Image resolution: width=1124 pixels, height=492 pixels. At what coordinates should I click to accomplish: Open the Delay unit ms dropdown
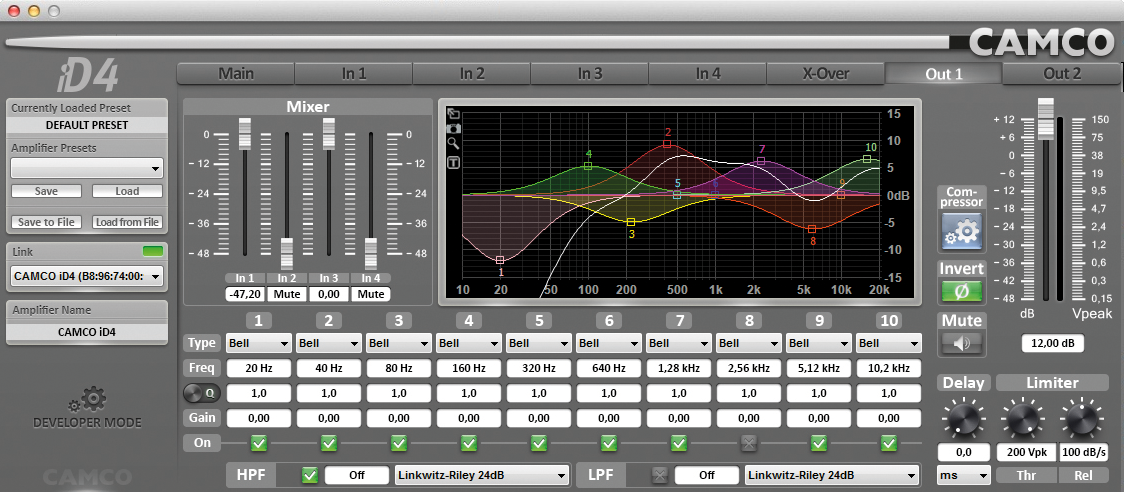(964, 475)
